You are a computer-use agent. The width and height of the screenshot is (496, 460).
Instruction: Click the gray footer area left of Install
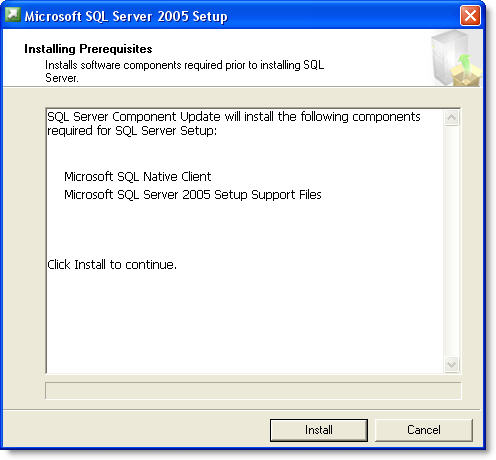[x=133, y=430]
